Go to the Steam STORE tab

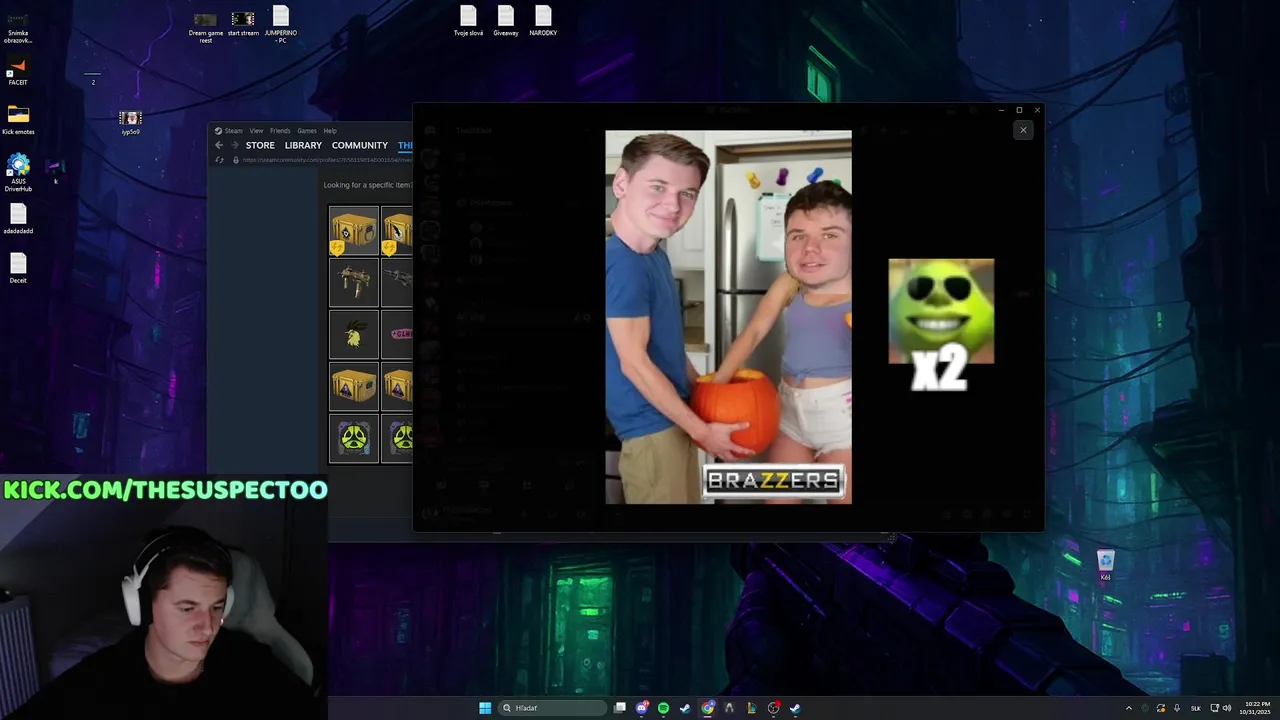pyautogui.click(x=260, y=146)
